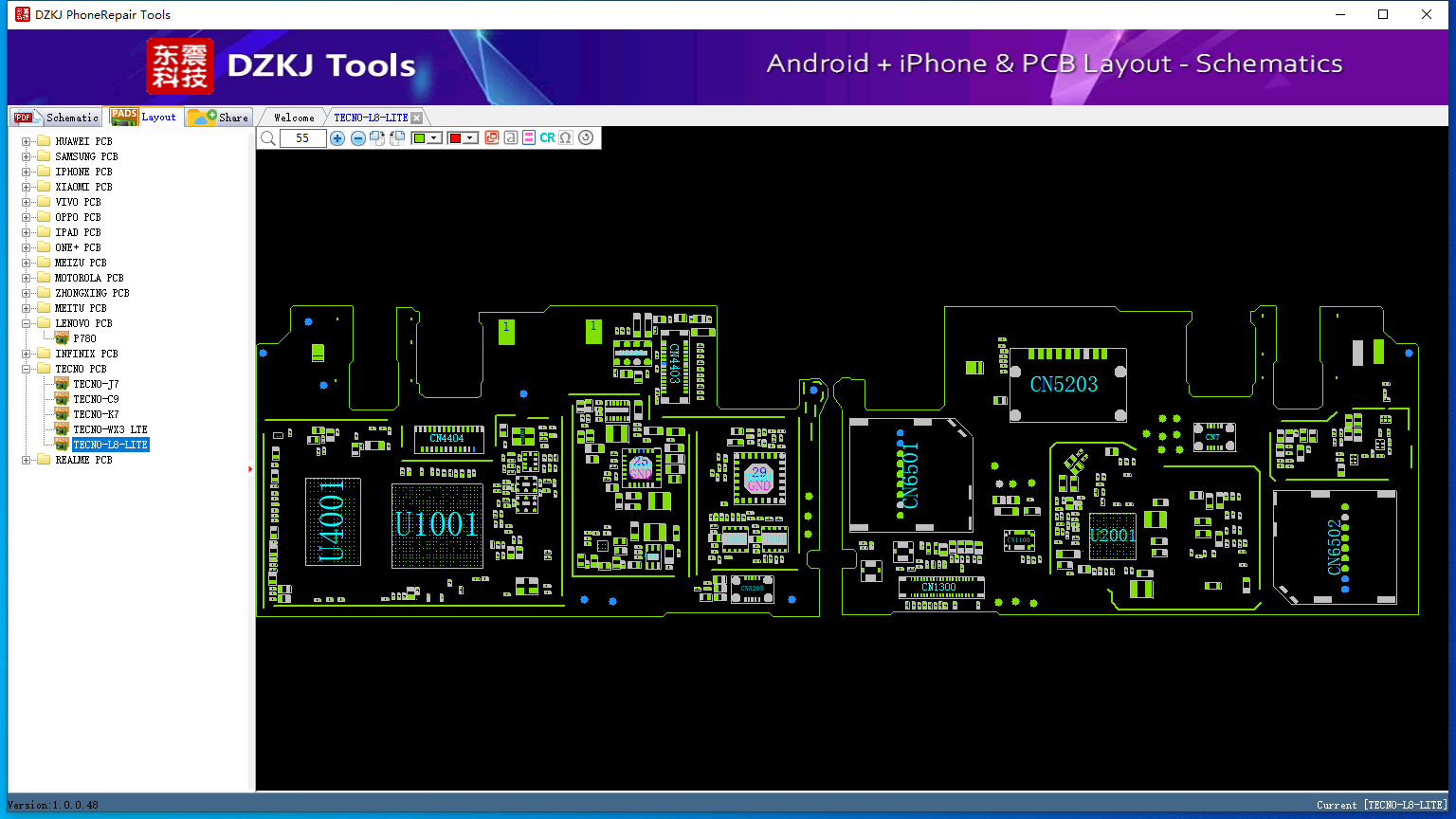Screen dimensions: 1456x819
Task: Click the CN5203 connector on the board
Action: (x=1067, y=385)
